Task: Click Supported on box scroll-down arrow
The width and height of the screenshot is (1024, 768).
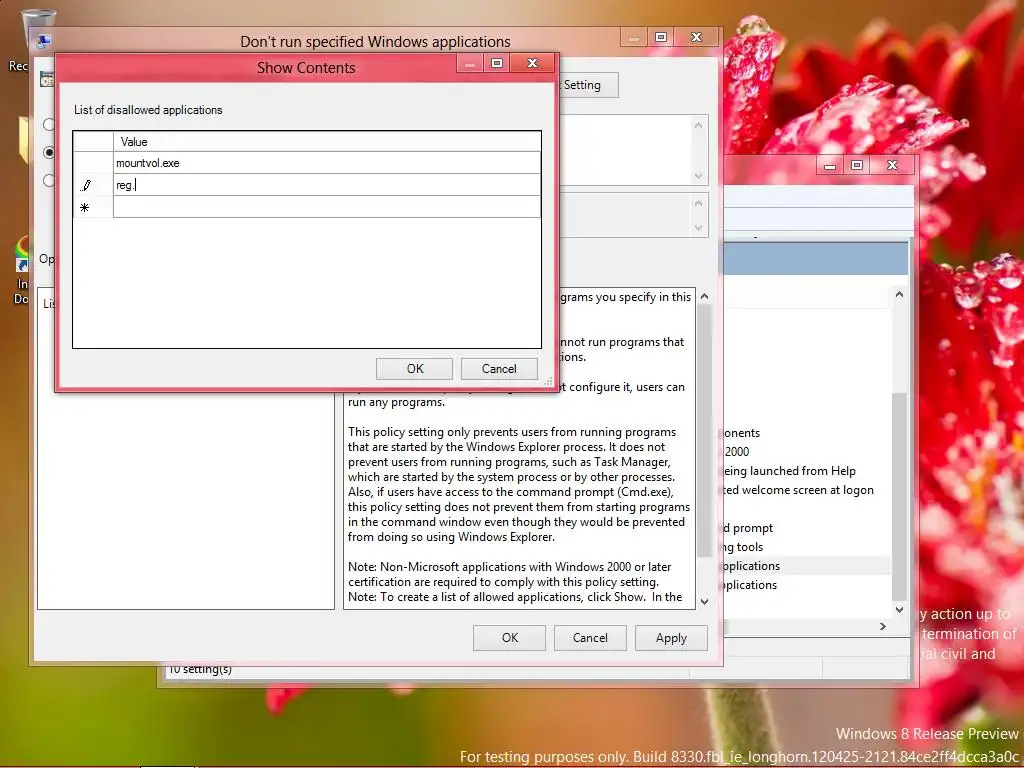Action: point(698,228)
